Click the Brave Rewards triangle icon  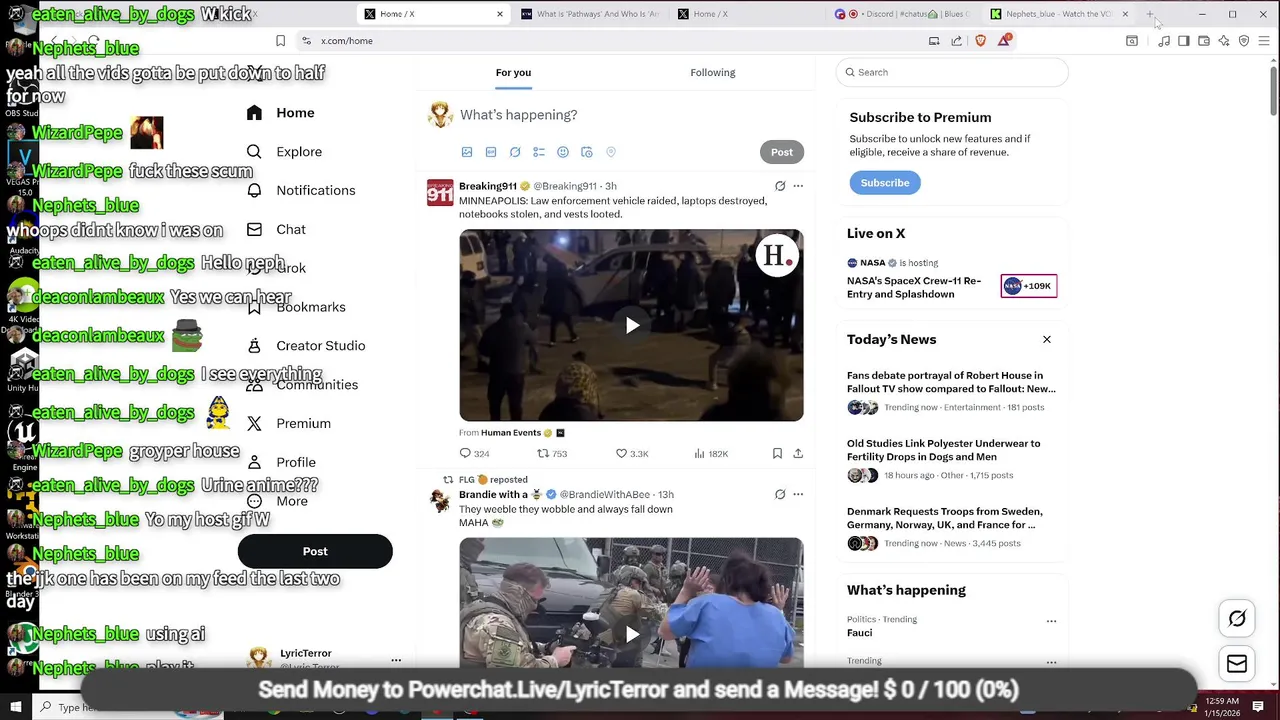pos(1004,40)
